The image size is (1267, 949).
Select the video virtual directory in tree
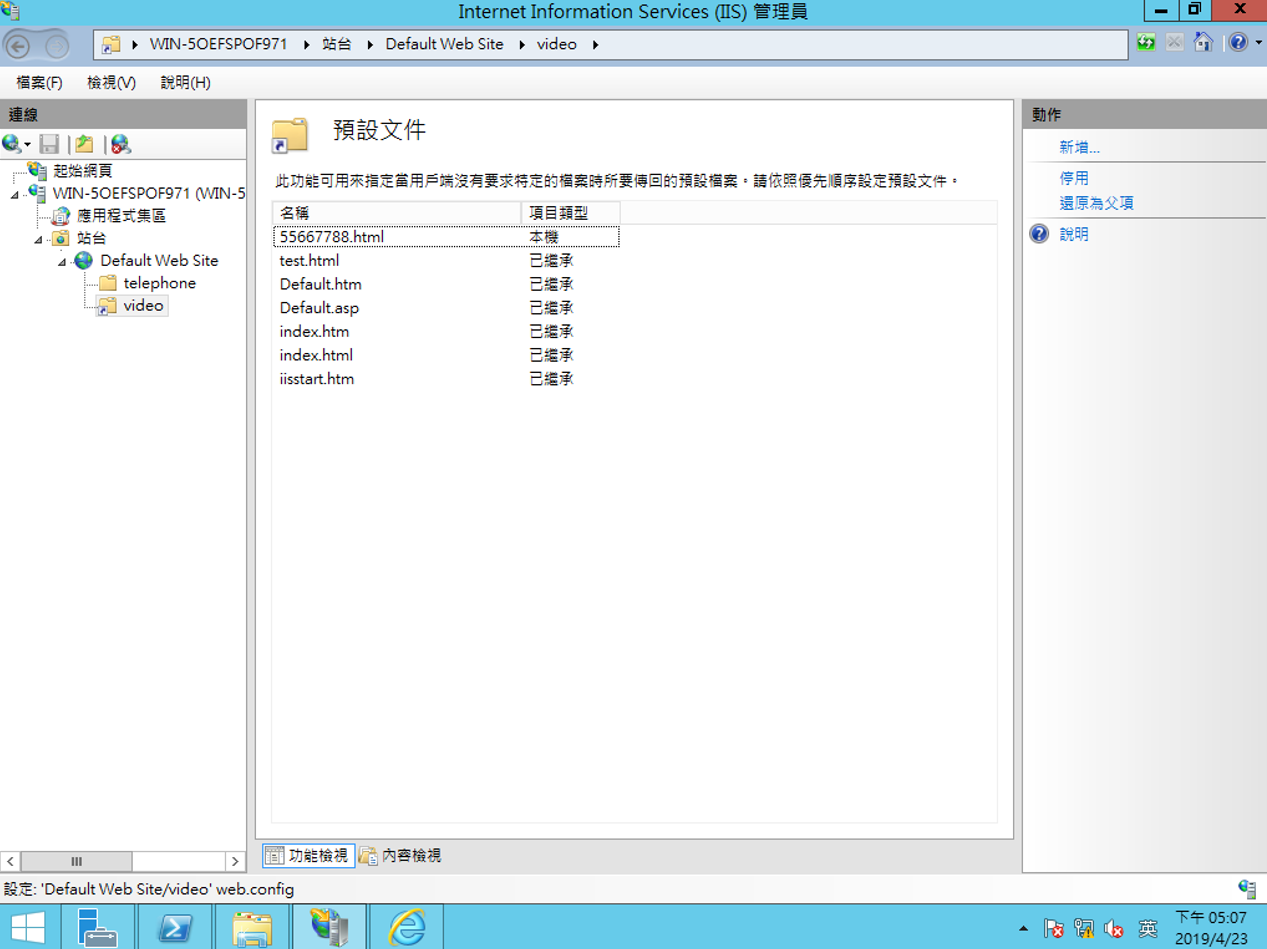pyautogui.click(x=143, y=306)
